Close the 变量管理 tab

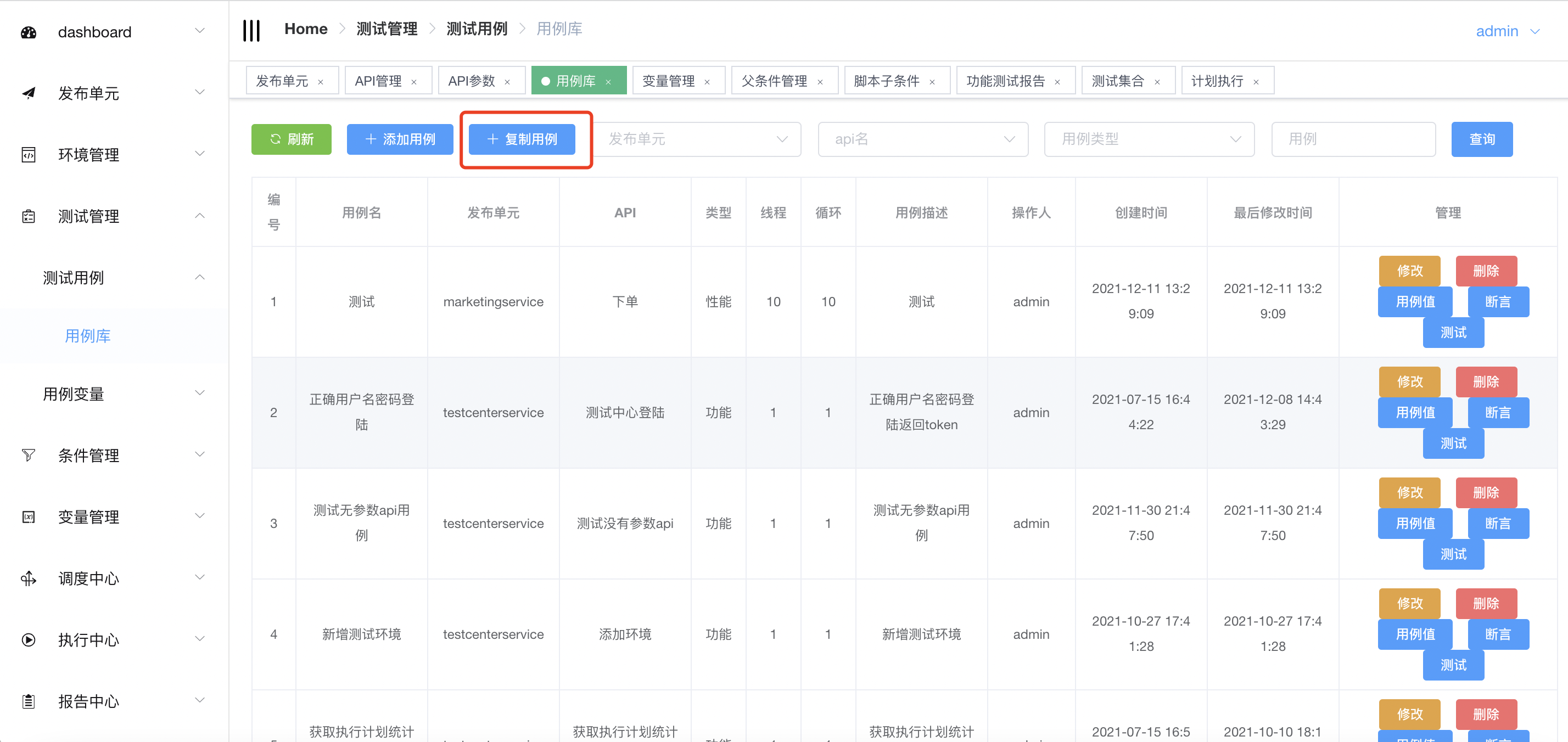[707, 82]
